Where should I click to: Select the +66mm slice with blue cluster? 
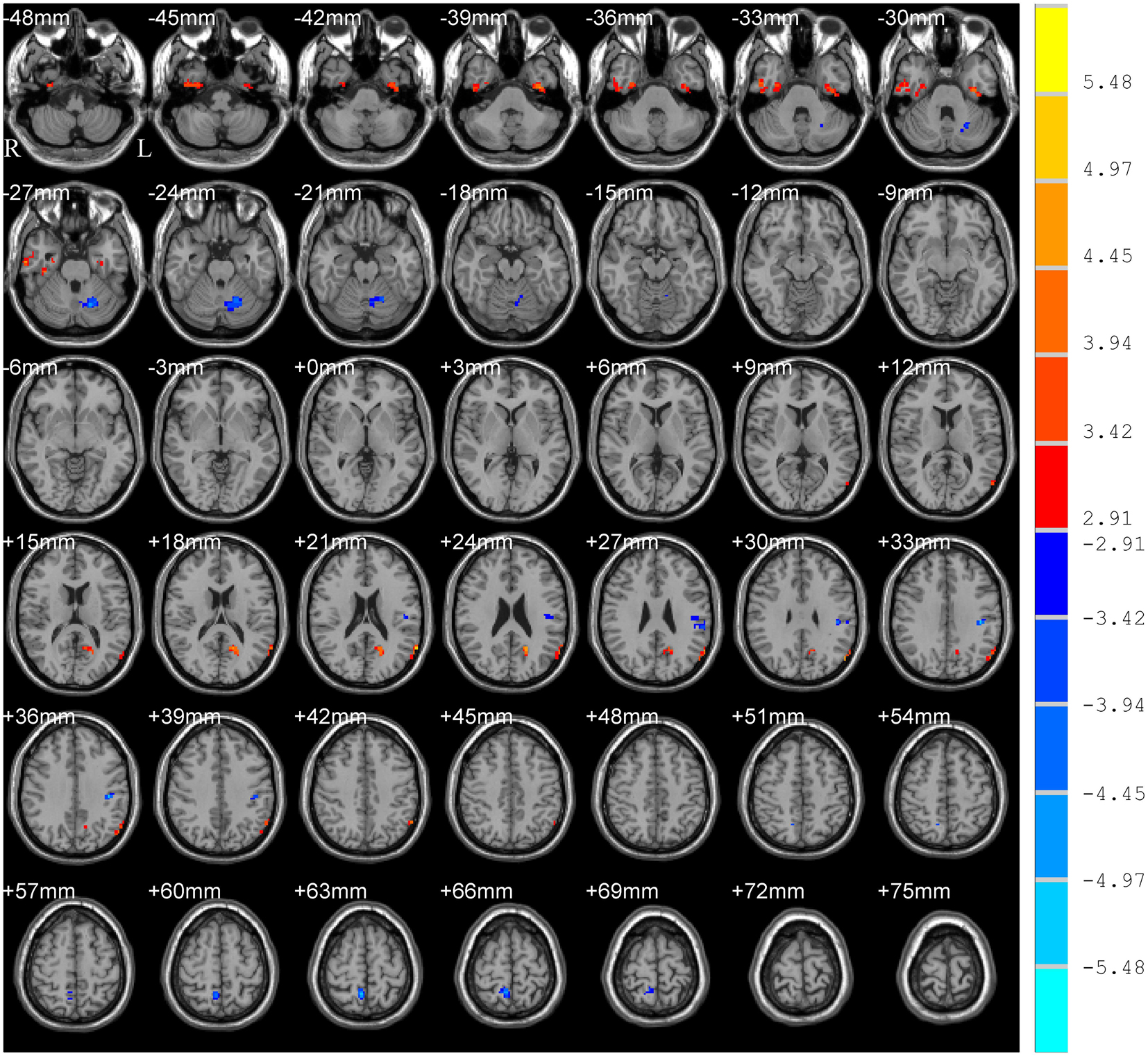pyautogui.click(x=511, y=964)
